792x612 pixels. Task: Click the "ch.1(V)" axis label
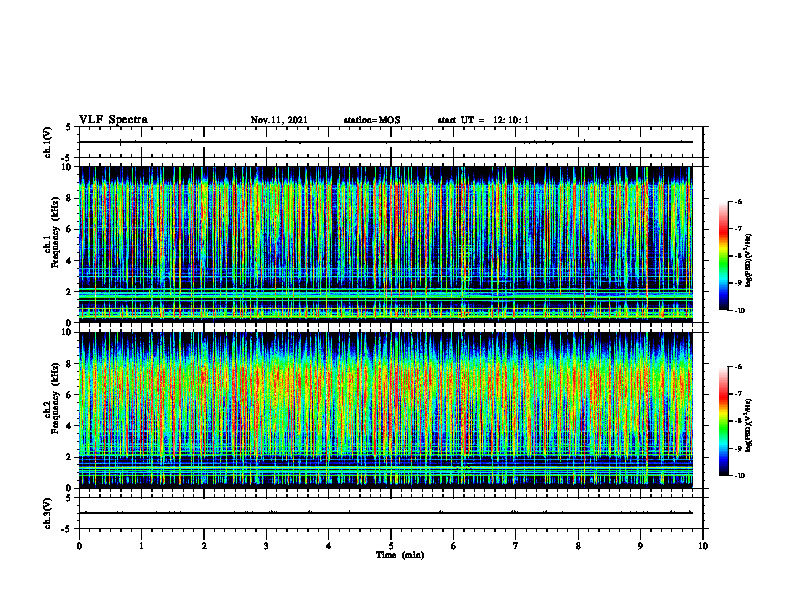coord(48,142)
